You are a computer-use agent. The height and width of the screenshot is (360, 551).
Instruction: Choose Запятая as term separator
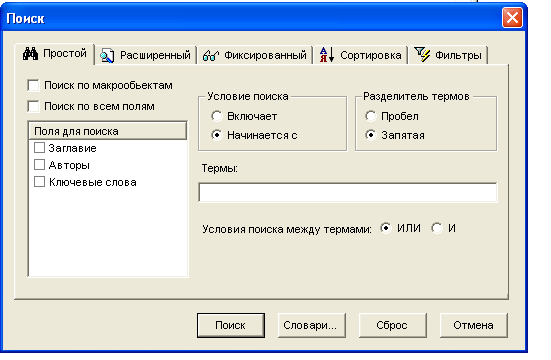coord(371,135)
